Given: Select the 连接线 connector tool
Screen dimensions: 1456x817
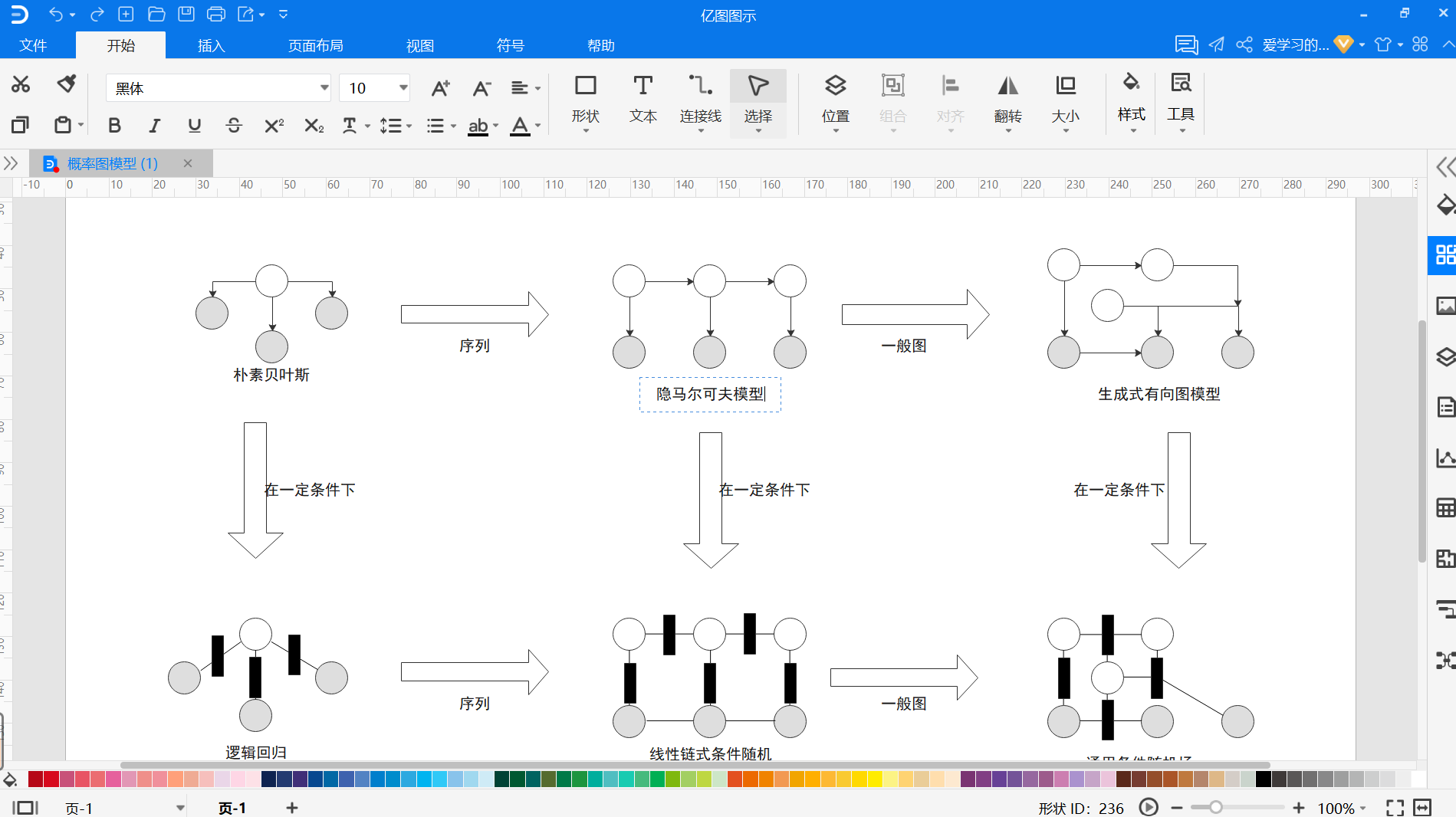Looking at the screenshot, I should click(x=700, y=101).
